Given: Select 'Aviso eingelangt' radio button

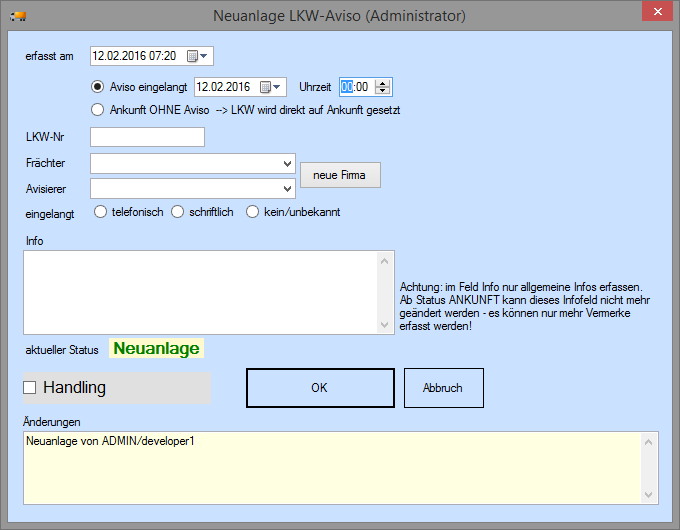Looking at the screenshot, I should [98, 87].
